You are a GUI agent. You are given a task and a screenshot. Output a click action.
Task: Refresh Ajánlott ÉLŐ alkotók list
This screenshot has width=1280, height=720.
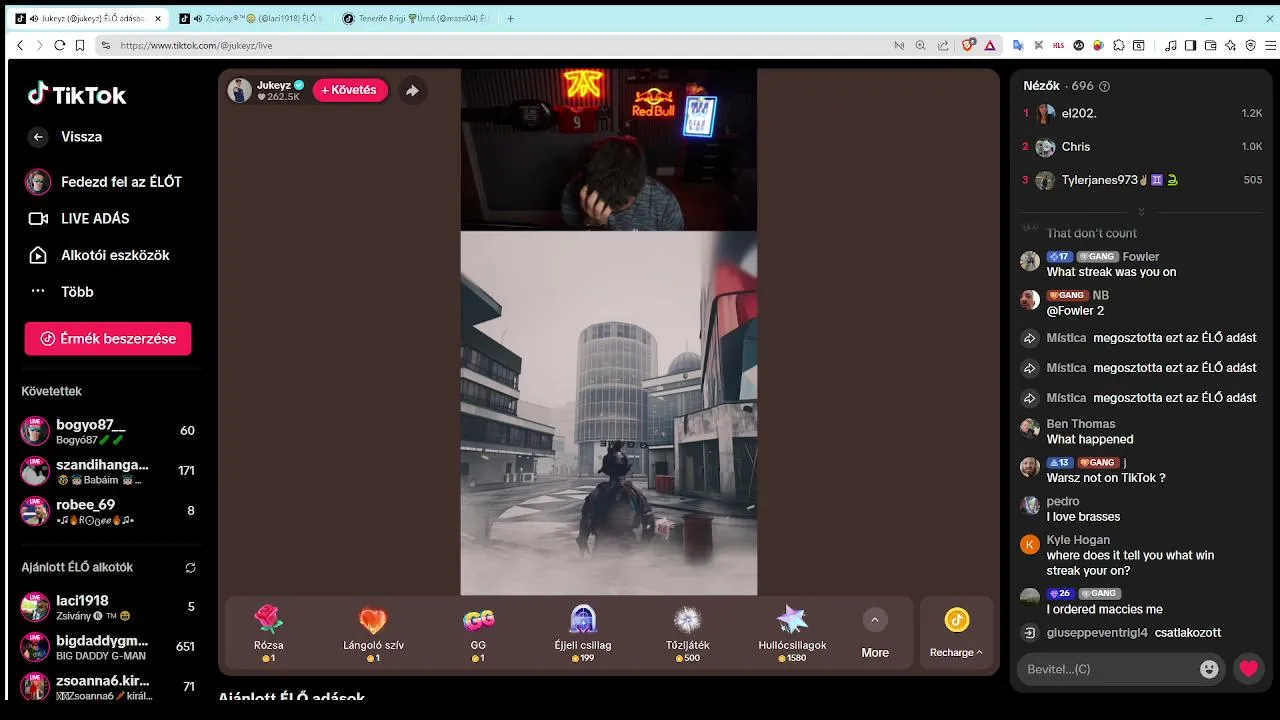[190, 567]
